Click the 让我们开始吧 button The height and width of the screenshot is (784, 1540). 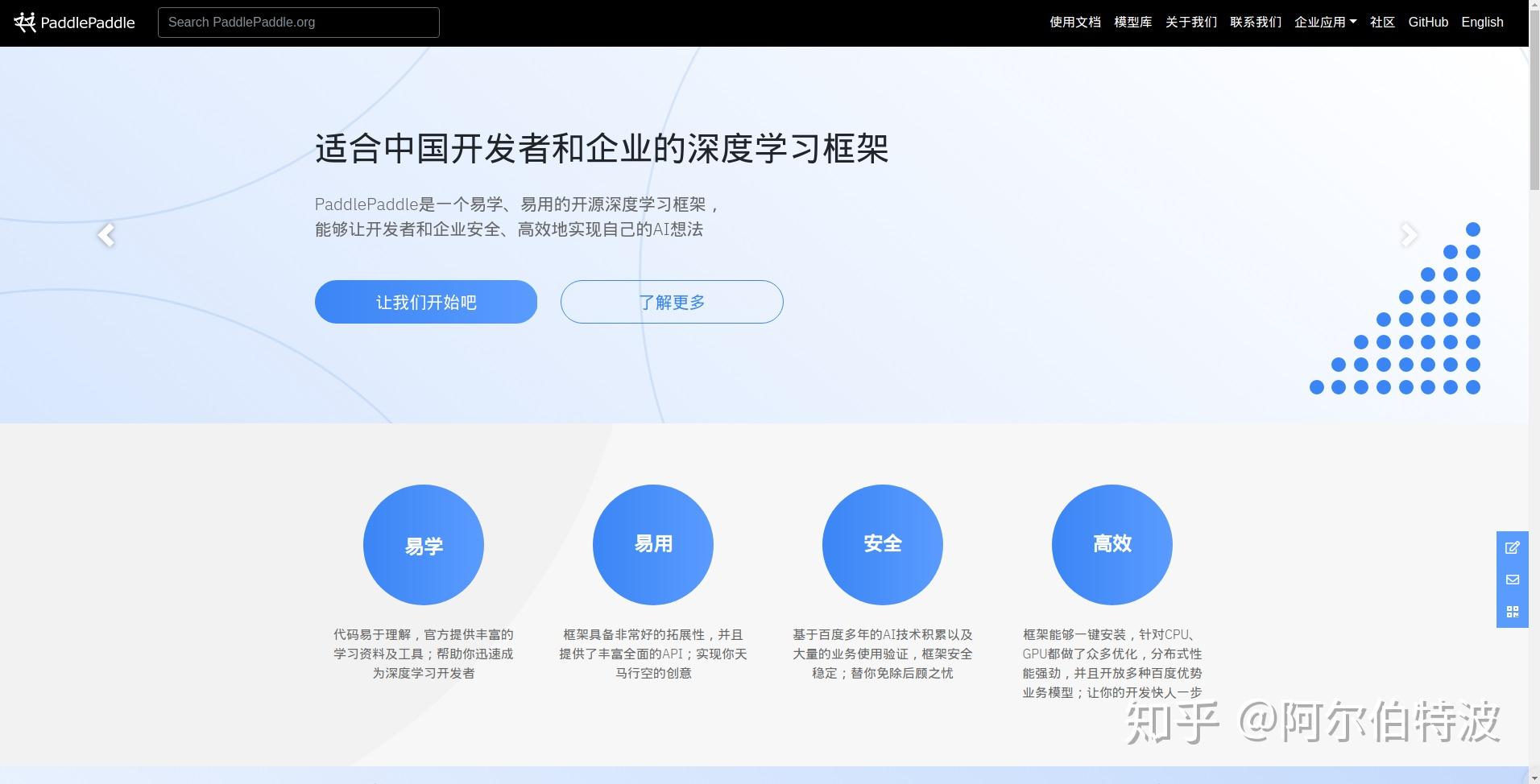tap(425, 302)
